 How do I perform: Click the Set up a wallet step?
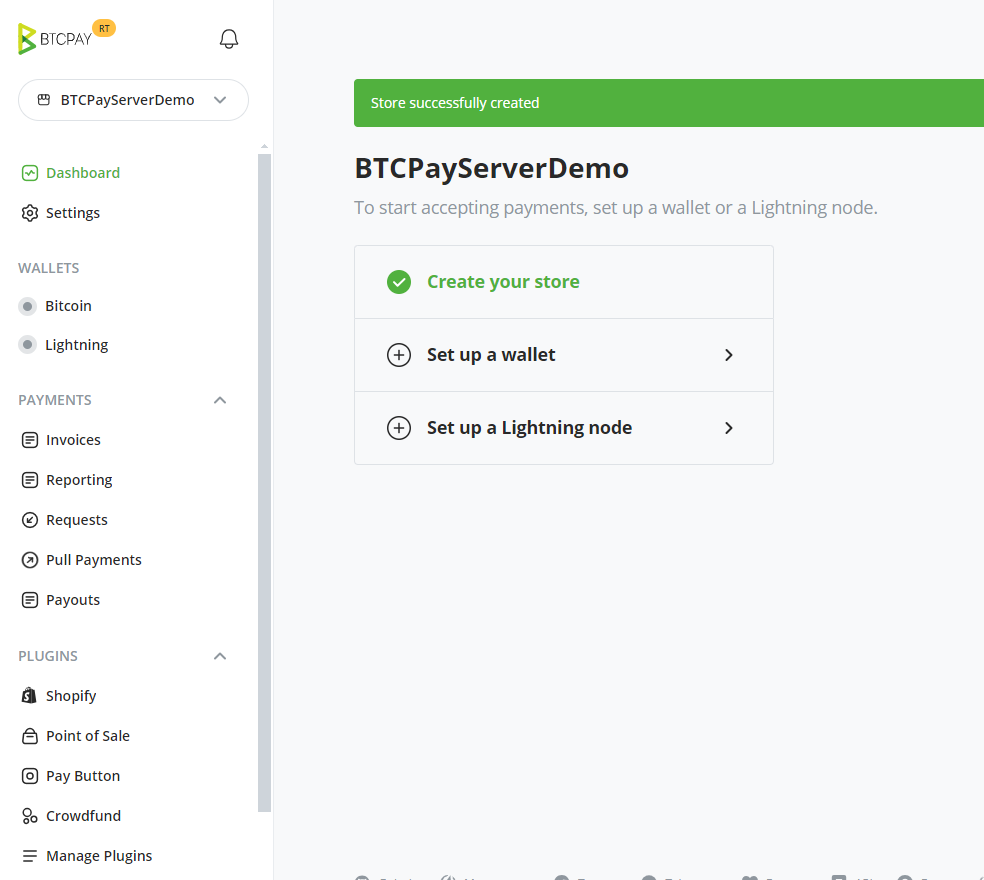coord(563,355)
